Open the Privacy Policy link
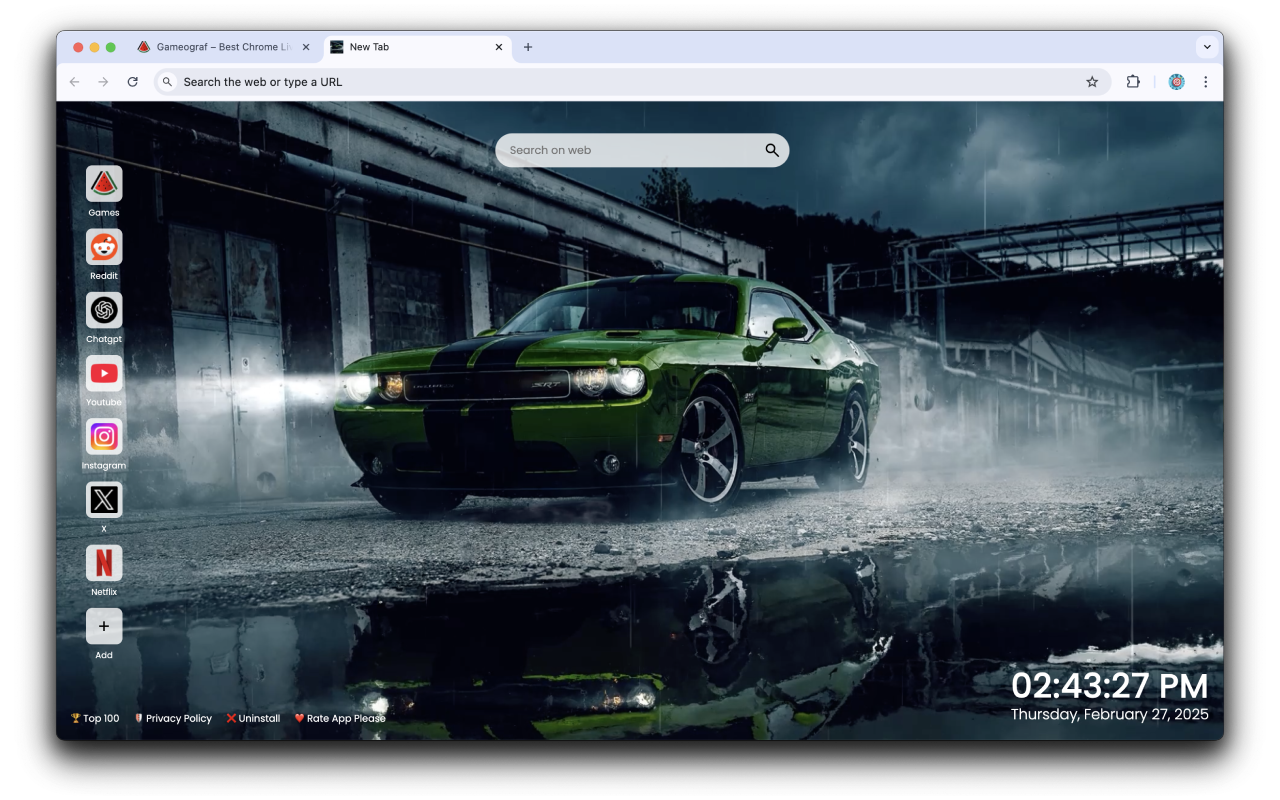This screenshot has width=1280, height=800. click(178, 718)
